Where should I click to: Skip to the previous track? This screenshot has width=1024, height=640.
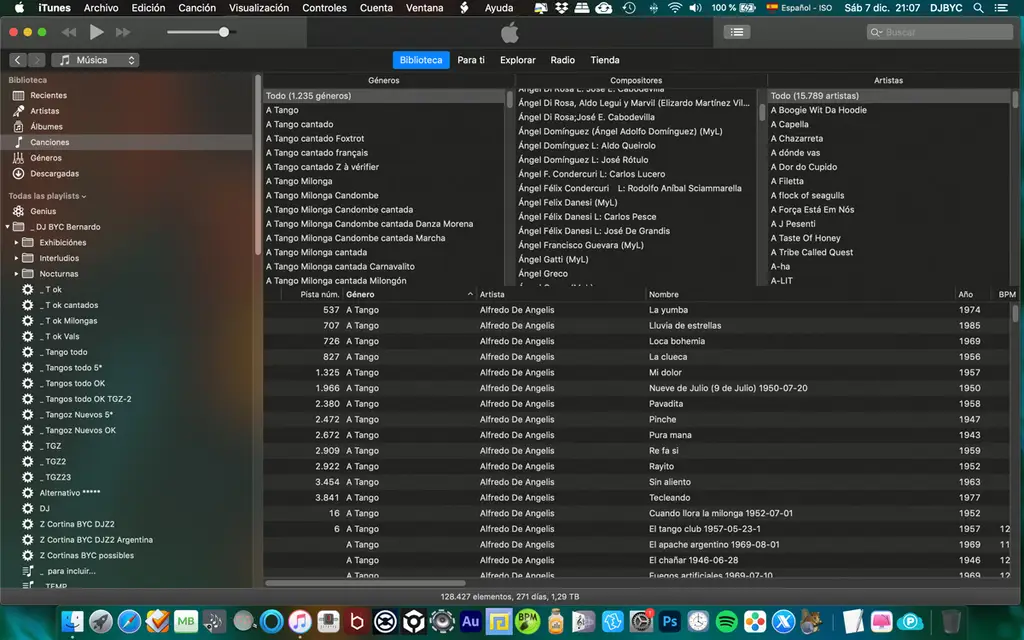[69, 32]
